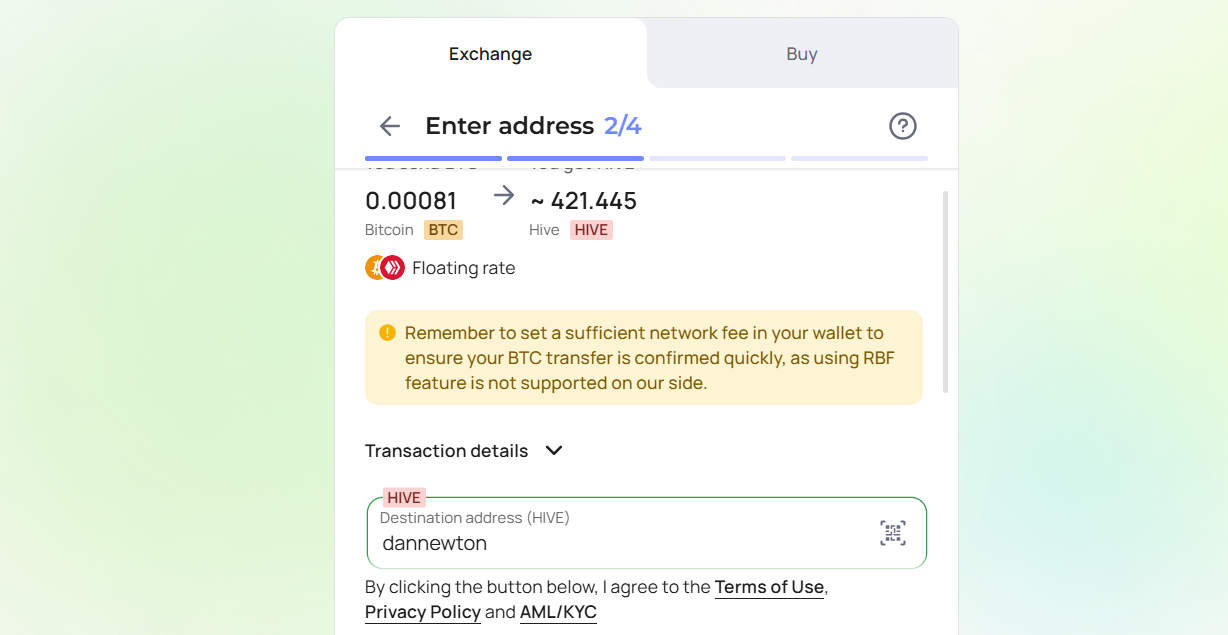Open the Privacy Policy link
This screenshot has width=1228, height=635.
click(x=423, y=612)
